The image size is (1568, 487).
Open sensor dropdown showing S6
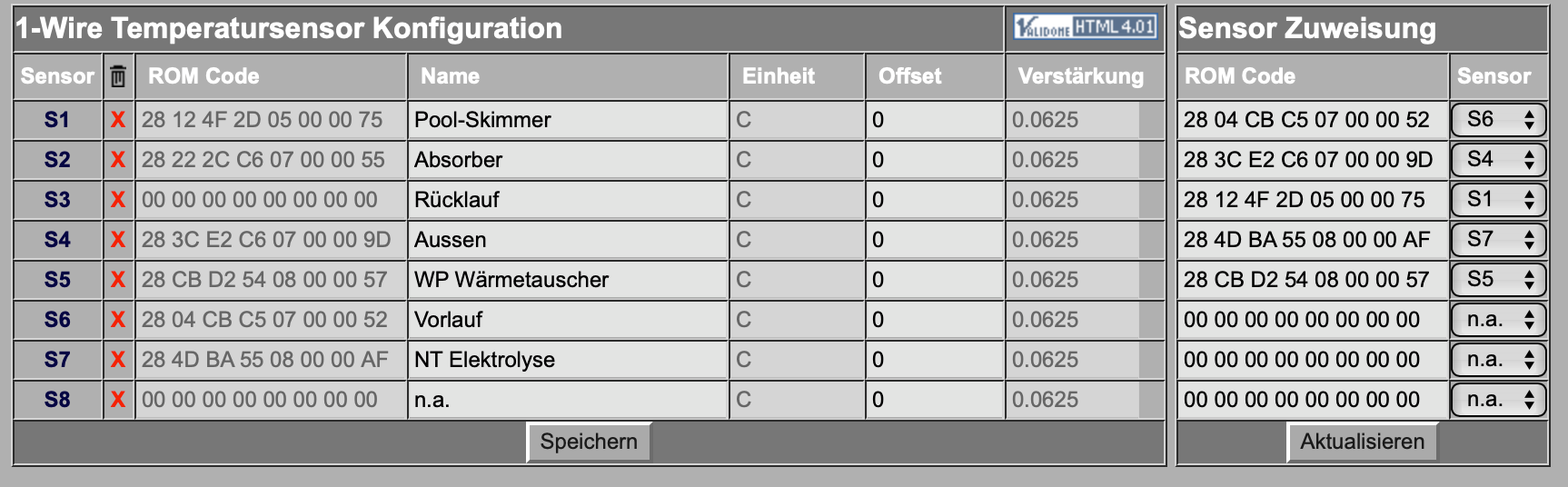[x=1499, y=120]
